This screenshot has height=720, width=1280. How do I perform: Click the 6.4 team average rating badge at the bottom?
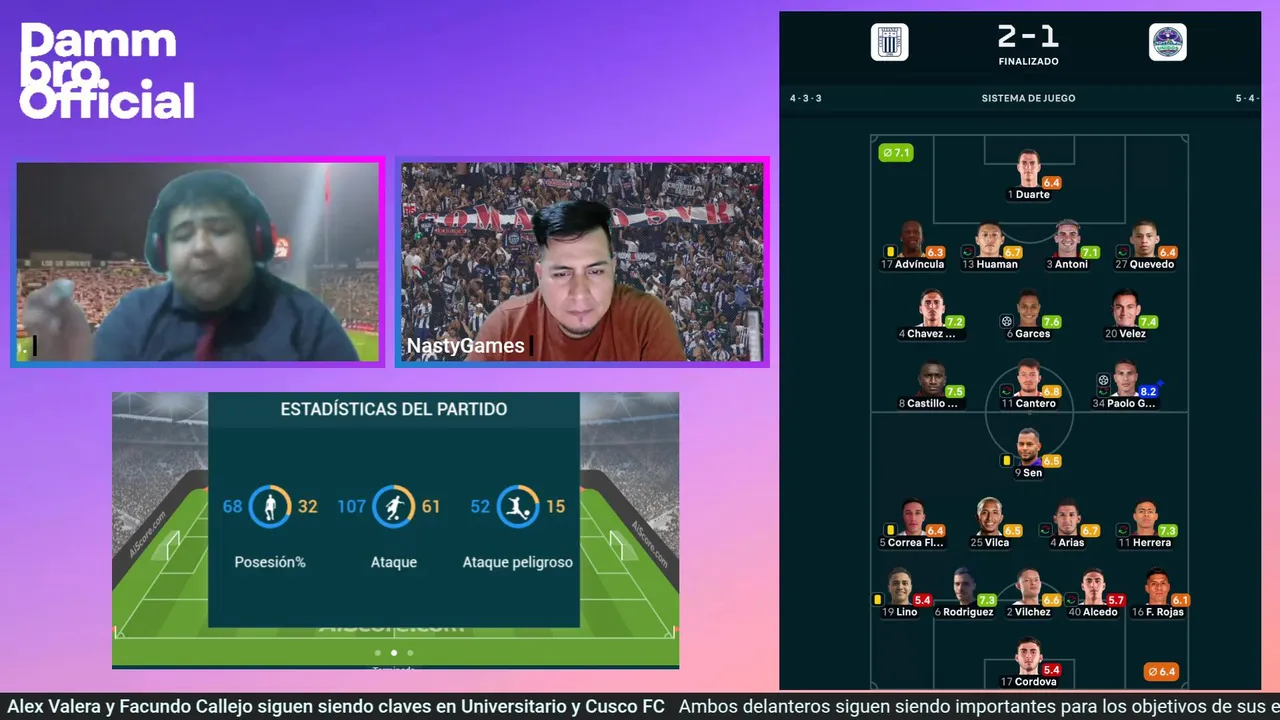(x=1161, y=672)
